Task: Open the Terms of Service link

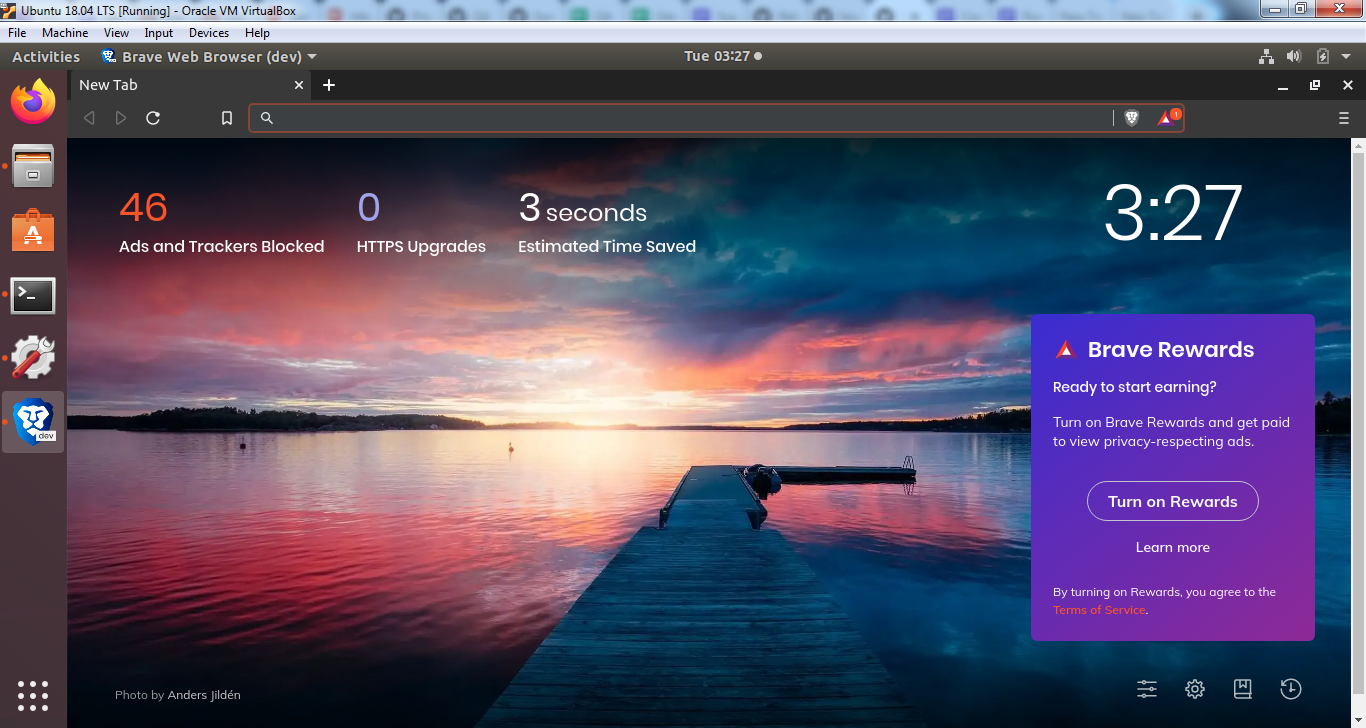Action: (x=1099, y=609)
